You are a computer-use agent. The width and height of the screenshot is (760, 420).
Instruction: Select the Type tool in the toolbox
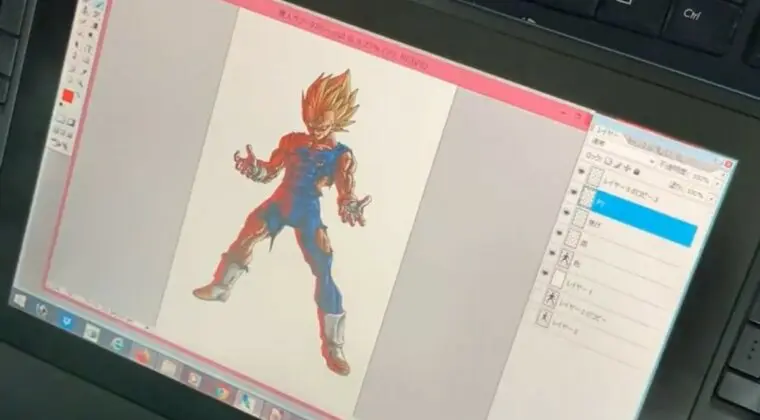pyautogui.click(x=88, y=48)
